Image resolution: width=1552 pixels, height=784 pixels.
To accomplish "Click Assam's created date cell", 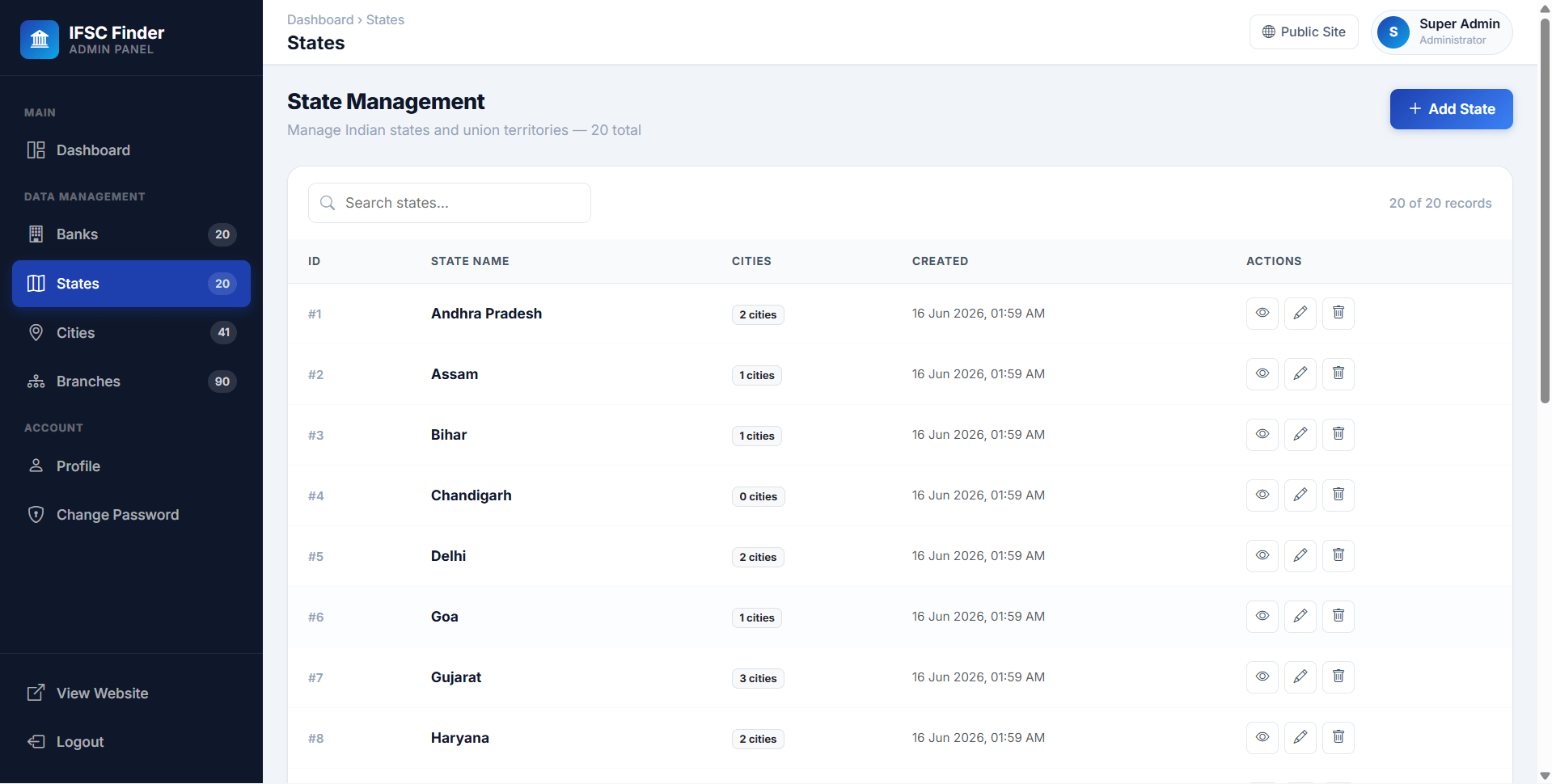I will (x=979, y=374).
